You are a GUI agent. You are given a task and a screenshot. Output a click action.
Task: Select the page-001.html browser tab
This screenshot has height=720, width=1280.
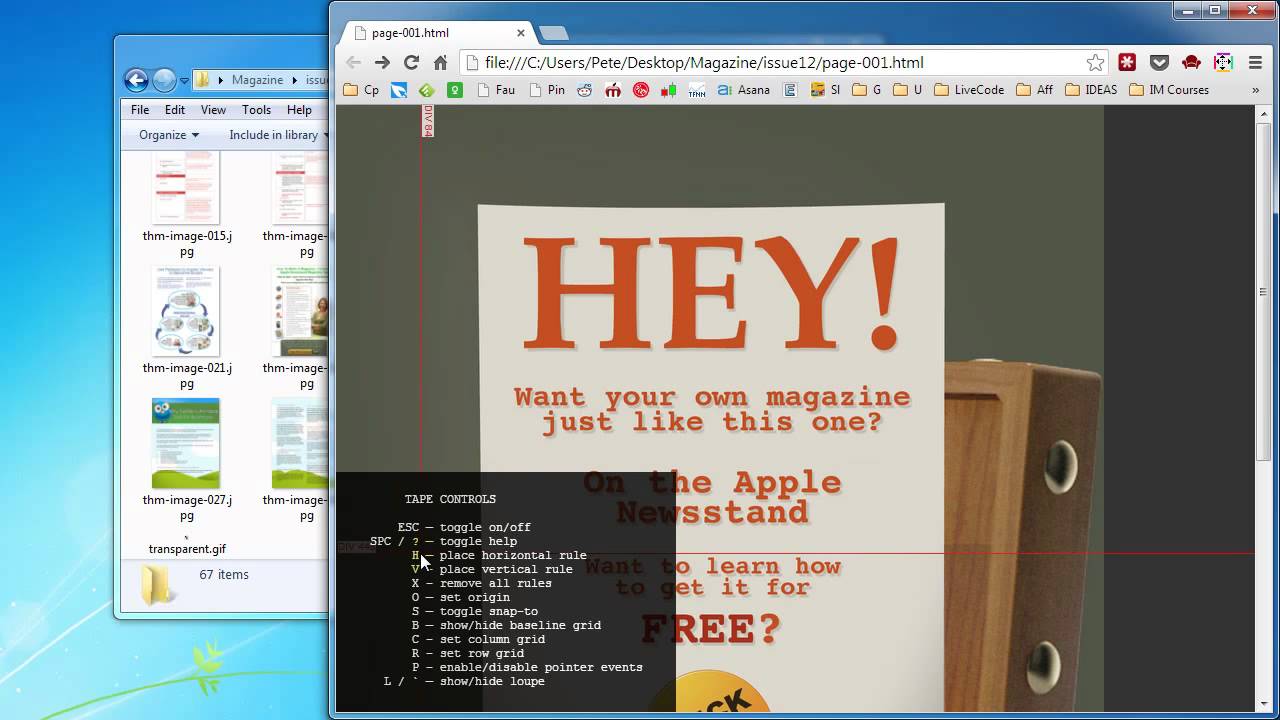(x=436, y=33)
